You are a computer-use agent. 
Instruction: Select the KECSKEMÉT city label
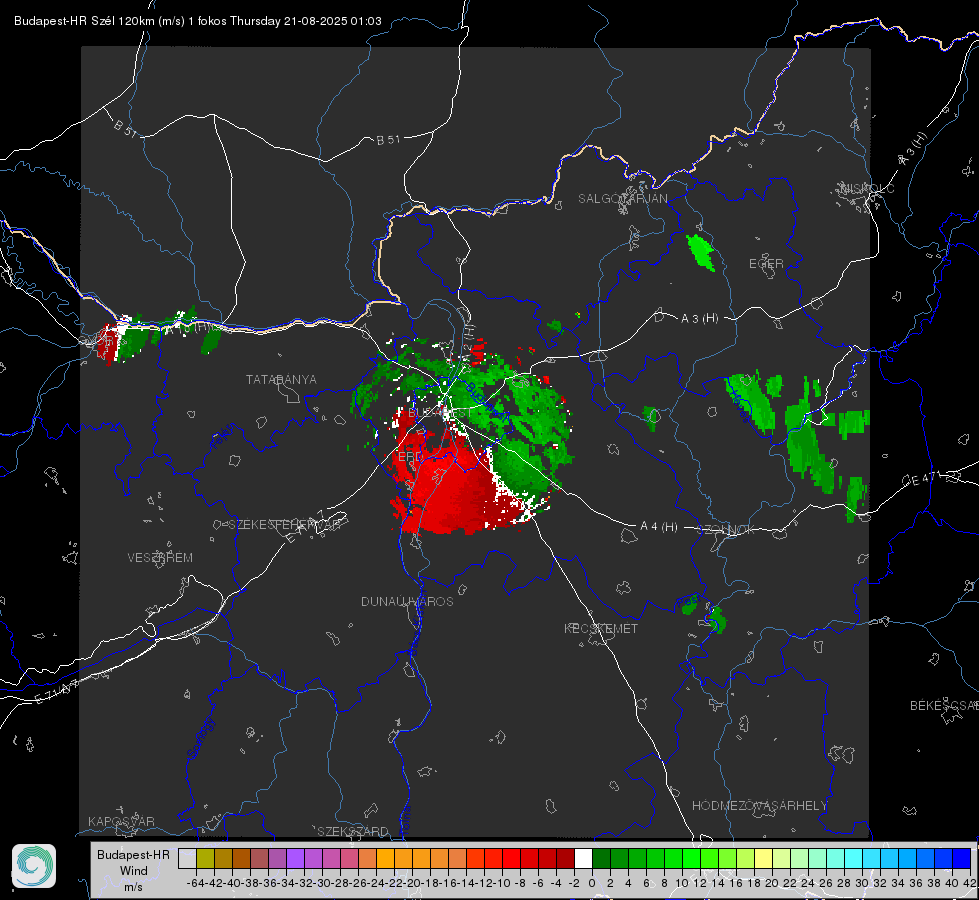[x=601, y=628]
